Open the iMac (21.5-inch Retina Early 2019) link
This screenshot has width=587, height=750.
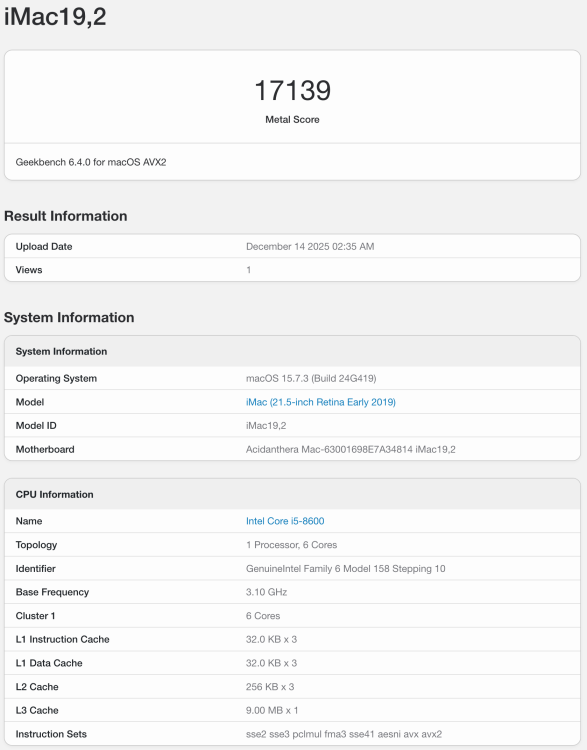pyautogui.click(x=321, y=402)
